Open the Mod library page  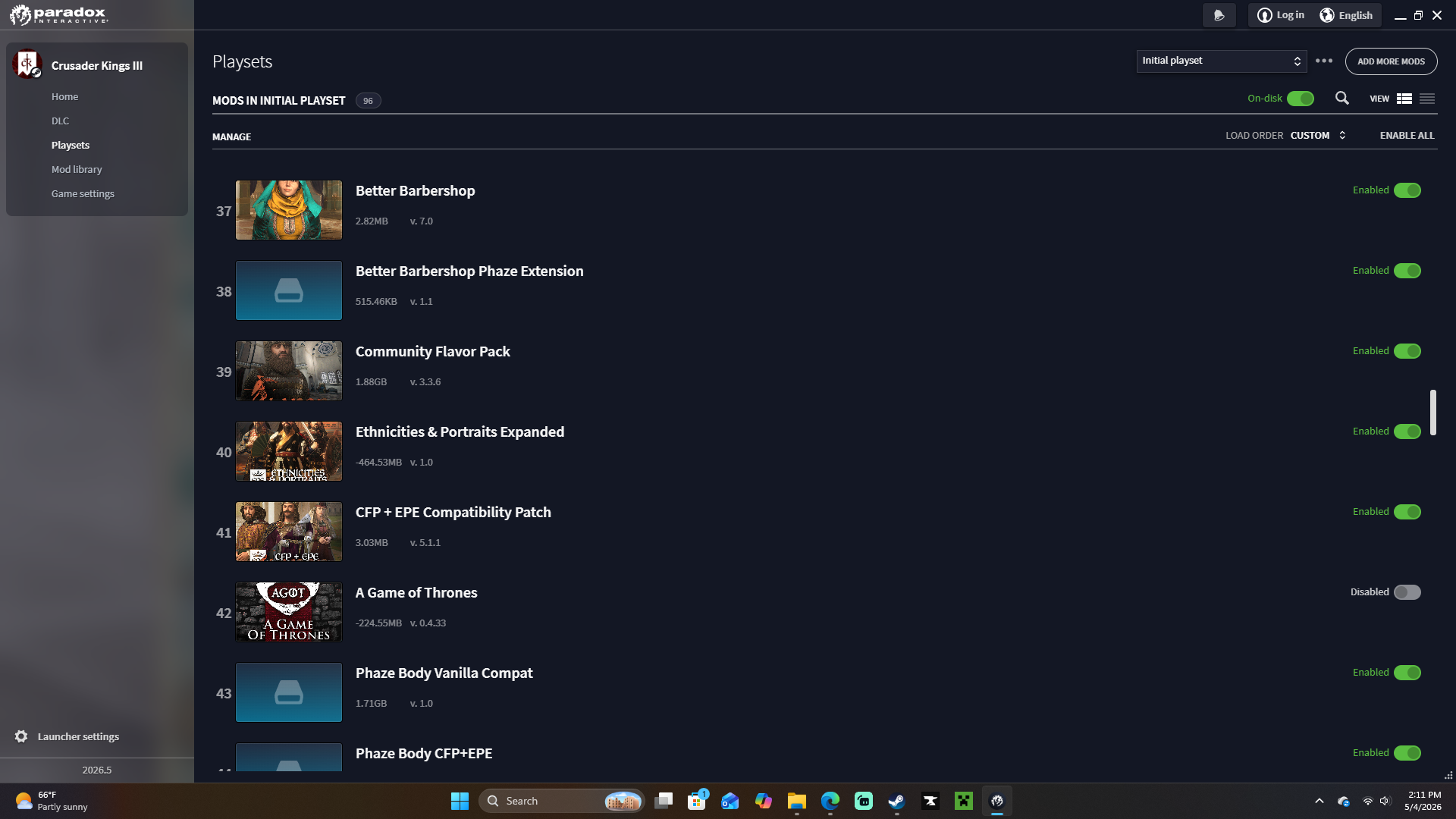pos(77,169)
